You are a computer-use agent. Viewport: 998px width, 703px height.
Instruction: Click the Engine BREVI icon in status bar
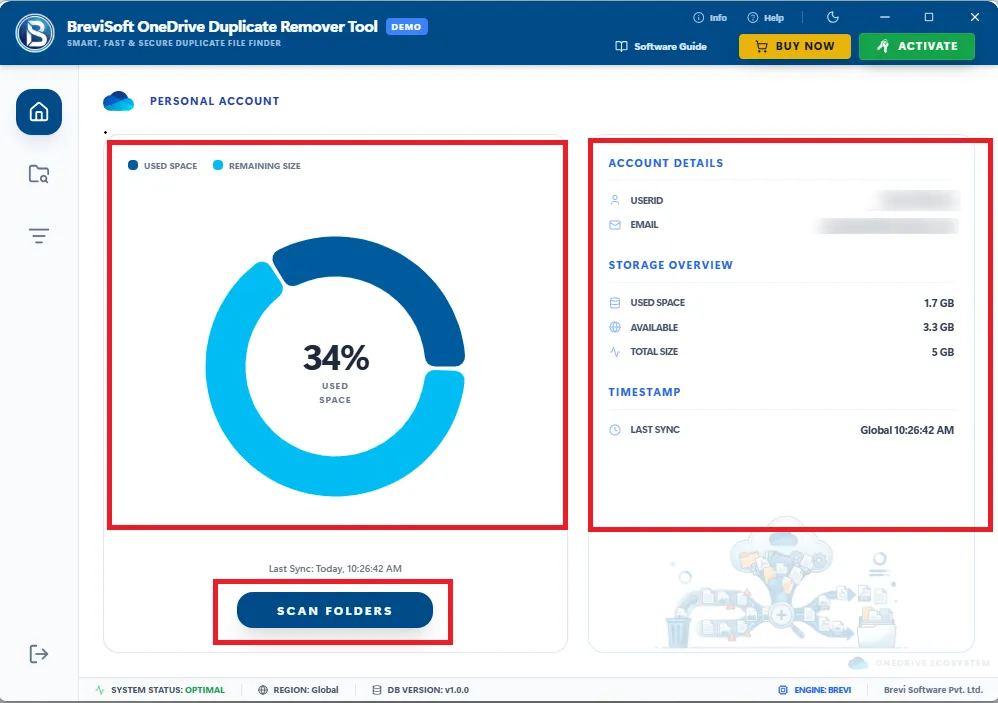click(783, 690)
